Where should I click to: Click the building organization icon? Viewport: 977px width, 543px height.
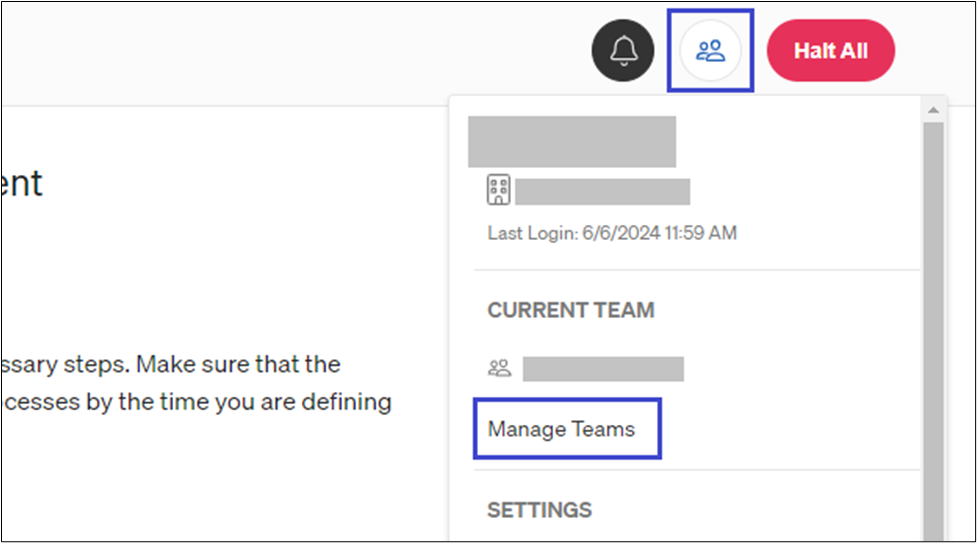[x=498, y=190]
